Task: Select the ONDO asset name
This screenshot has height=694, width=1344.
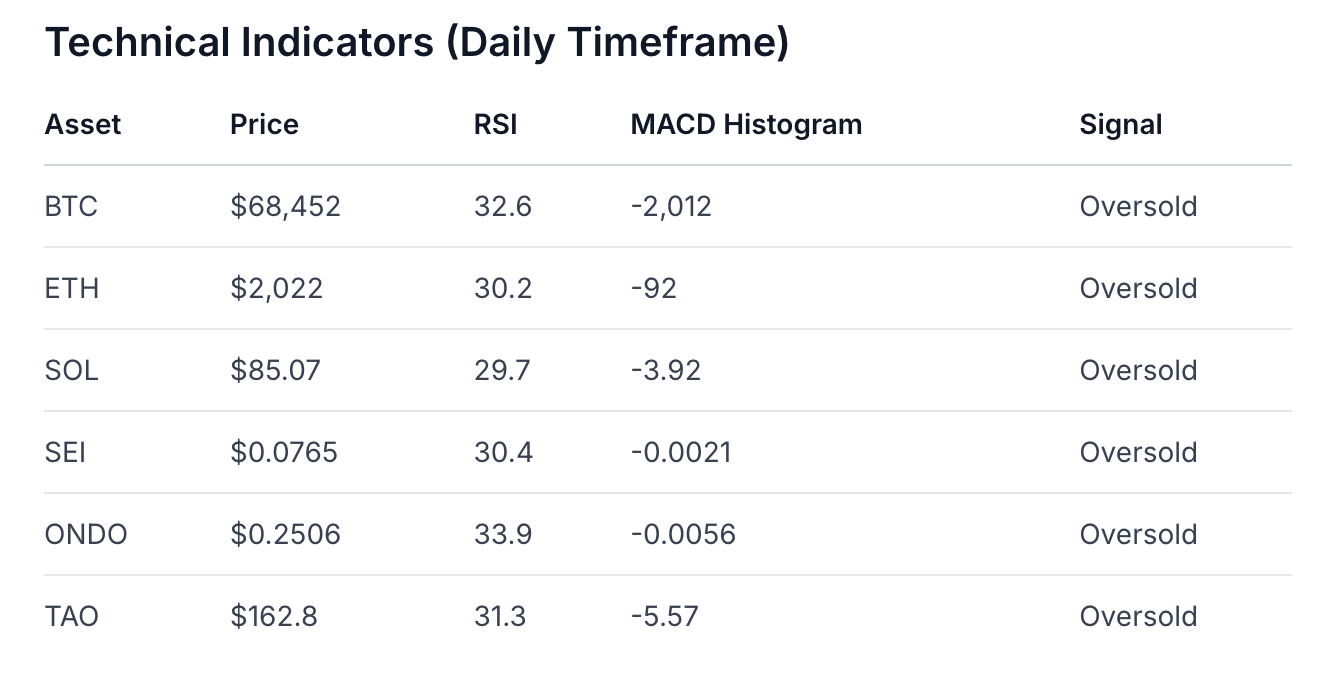Action: pyautogui.click(x=86, y=535)
